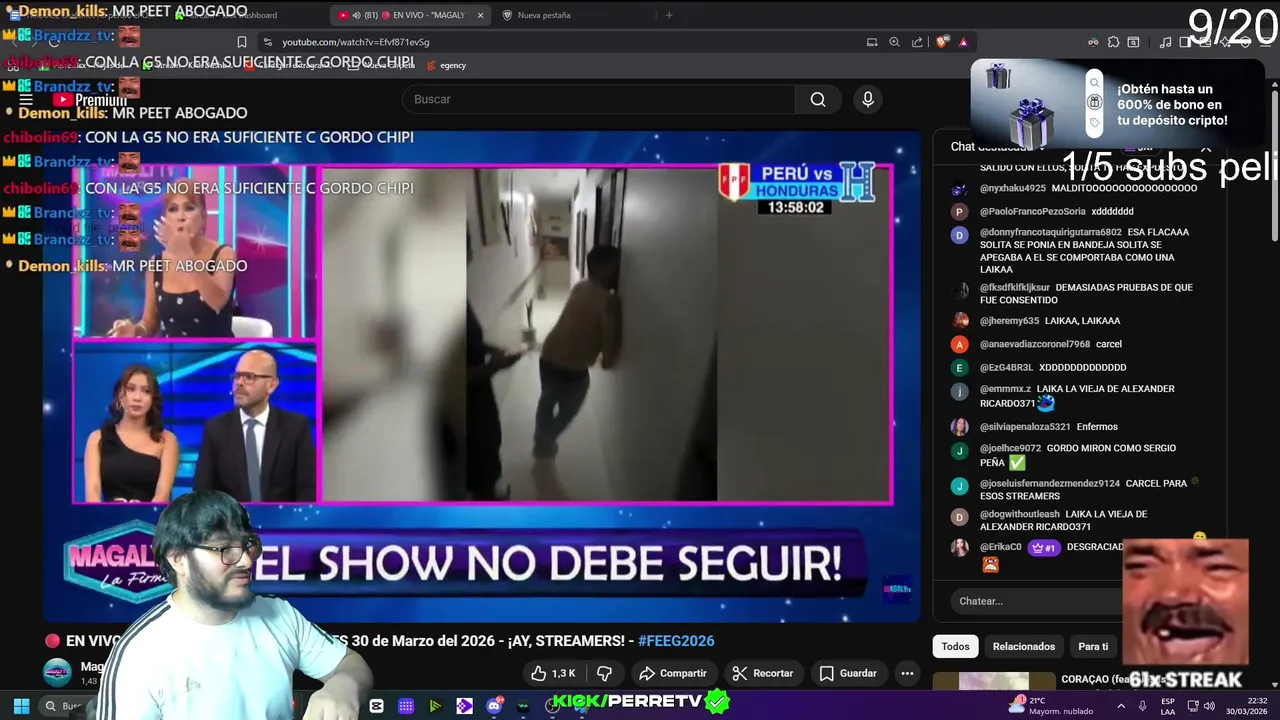Open more actions three-dot menu under video
Image resolution: width=1280 pixels, height=720 pixels.
click(x=907, y=673)
